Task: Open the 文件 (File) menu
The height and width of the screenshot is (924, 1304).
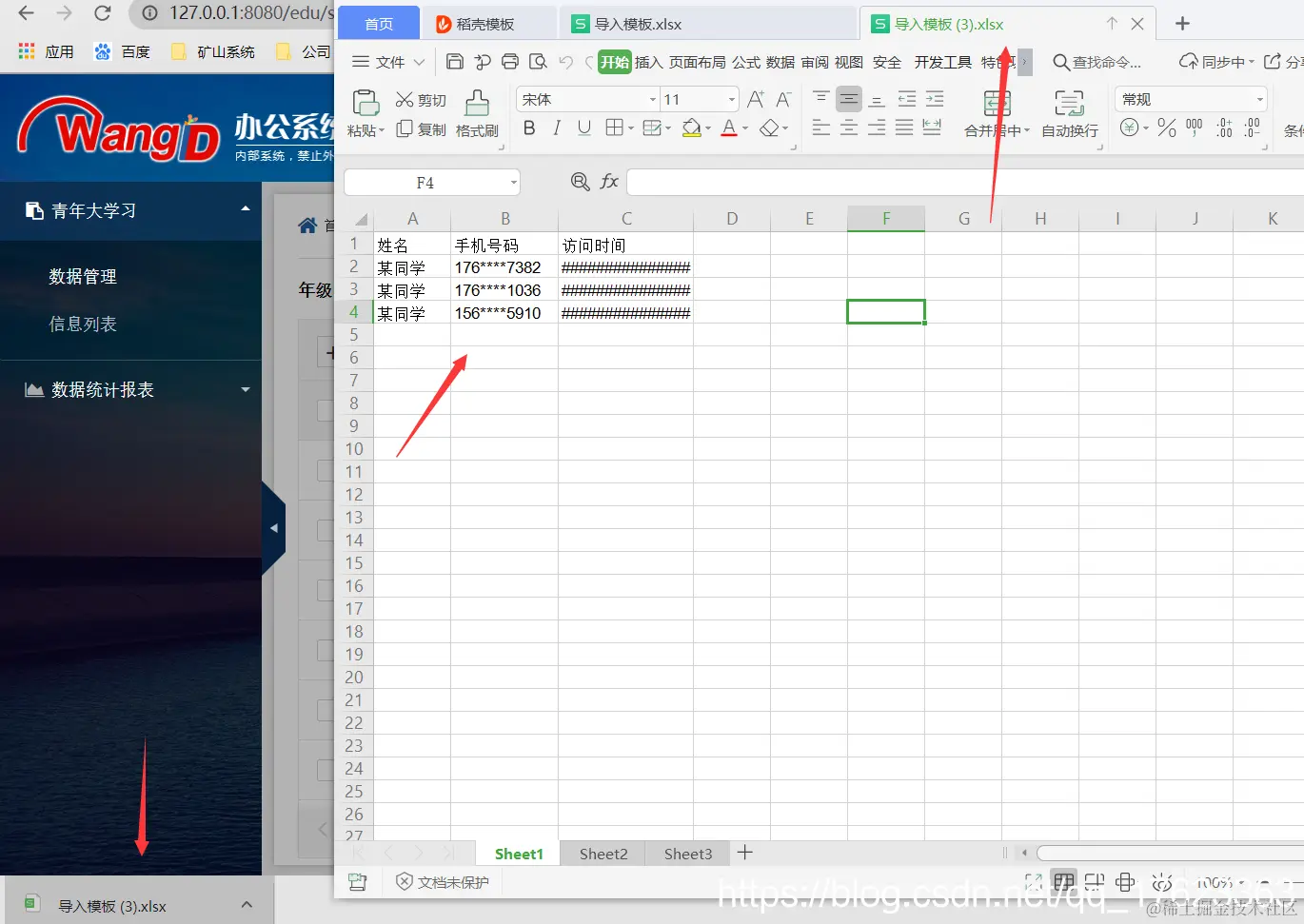Action: [x=389, y=62]
